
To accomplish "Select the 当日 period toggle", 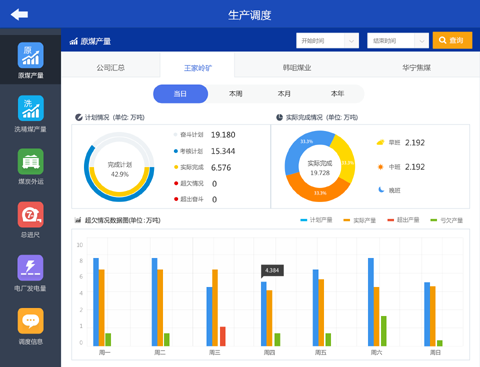I will pyautogui.click(x=180, y=94).
